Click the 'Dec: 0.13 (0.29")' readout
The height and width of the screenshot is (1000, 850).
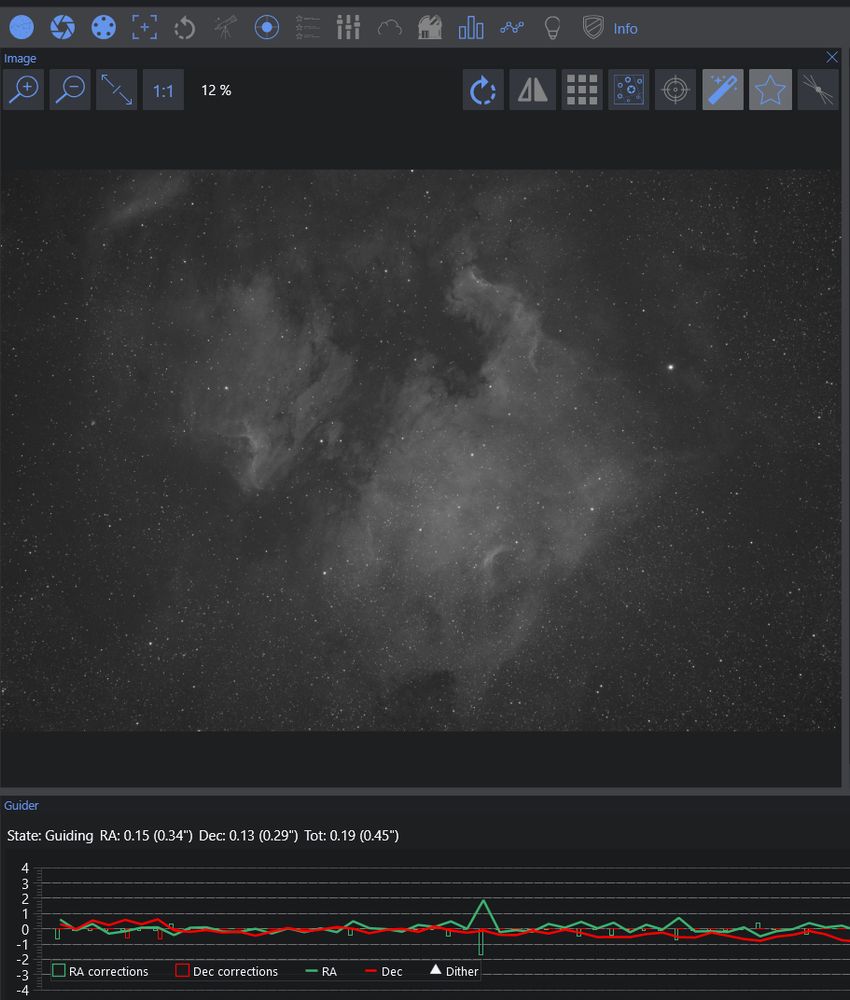(x=248, y=835)
